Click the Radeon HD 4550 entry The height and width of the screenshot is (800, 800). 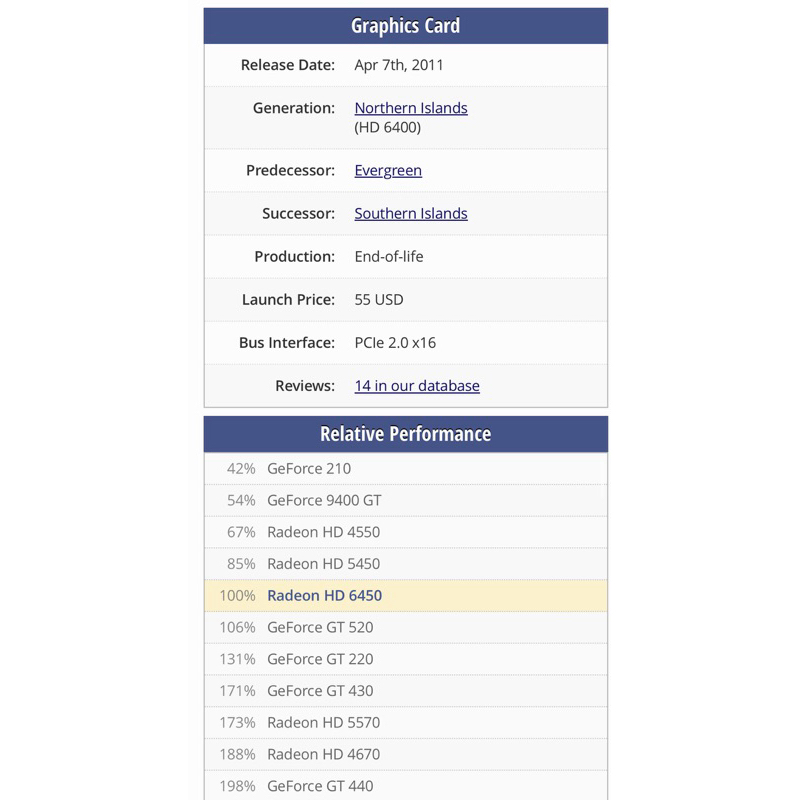click(x=323, y=532)
